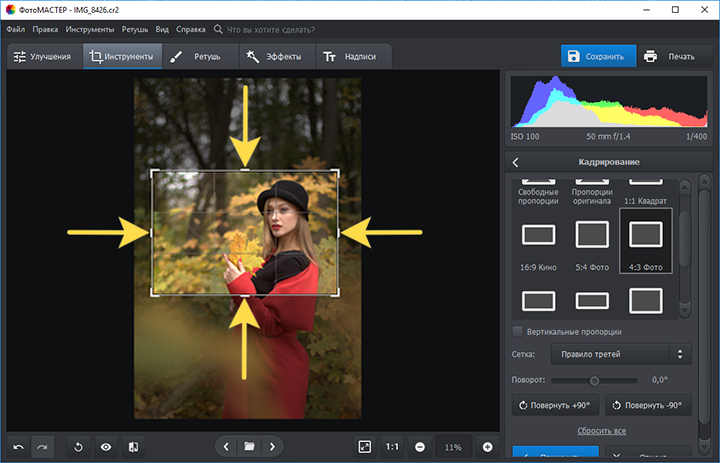This screenshot has height=463, width=720.
Task: Enable the Вертикальные пропорции checkbox
Action: pos(518,331)
